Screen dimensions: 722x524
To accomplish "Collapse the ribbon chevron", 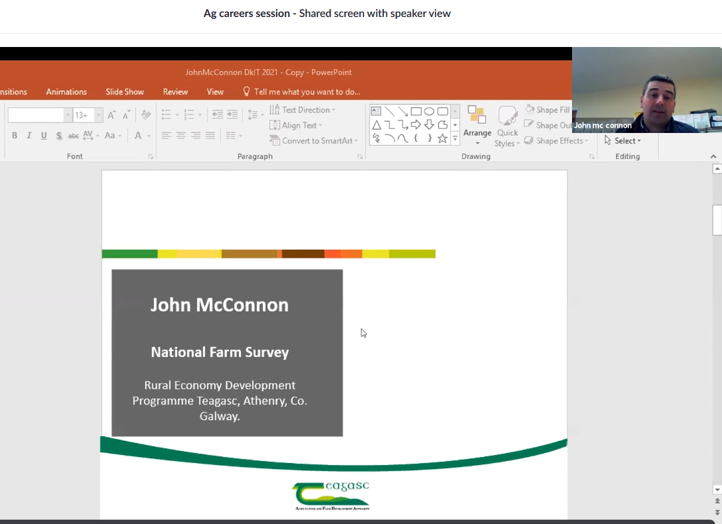I will 713,157.
